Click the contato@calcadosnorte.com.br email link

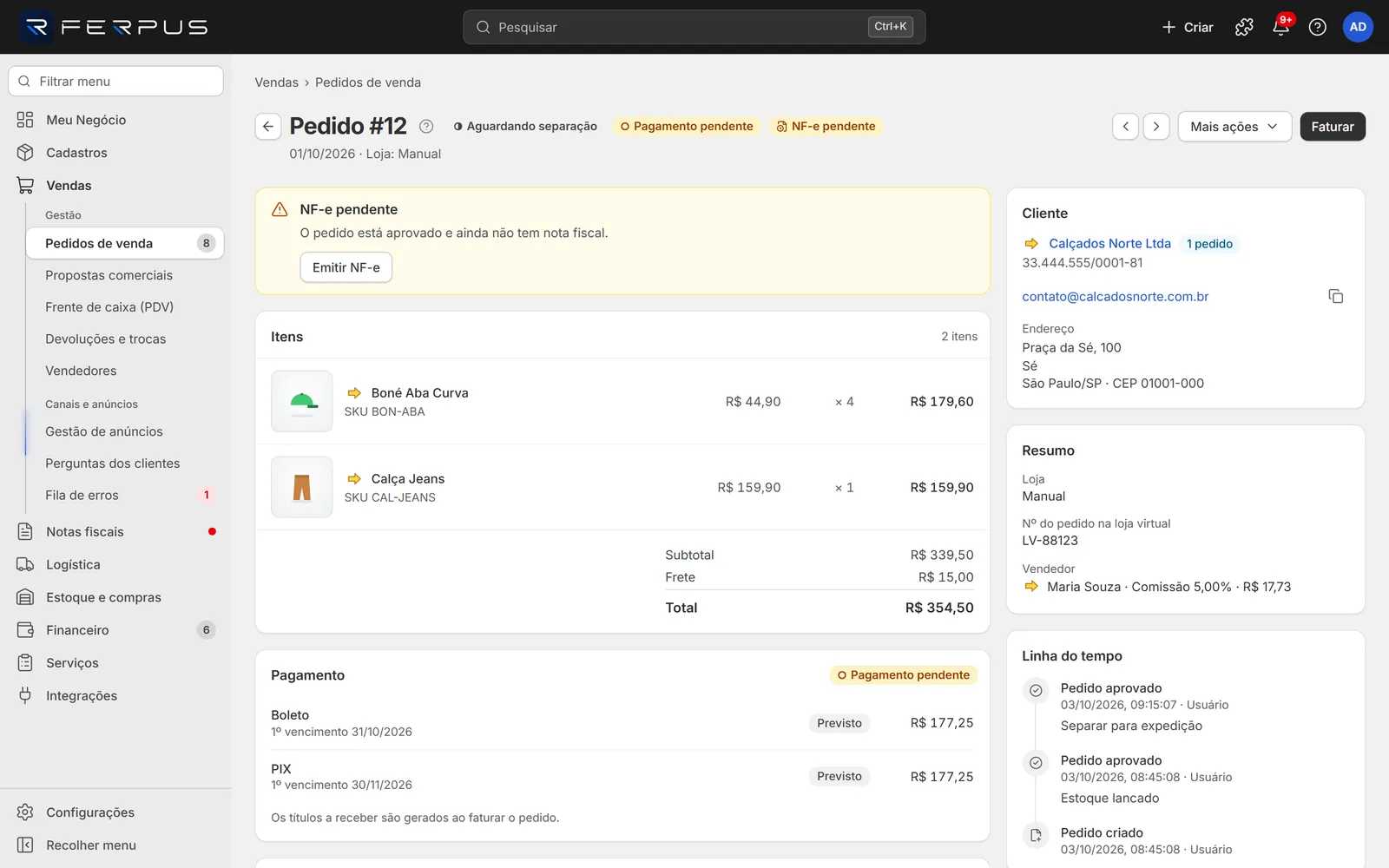pyautogui.click(x=1116, y=297)
